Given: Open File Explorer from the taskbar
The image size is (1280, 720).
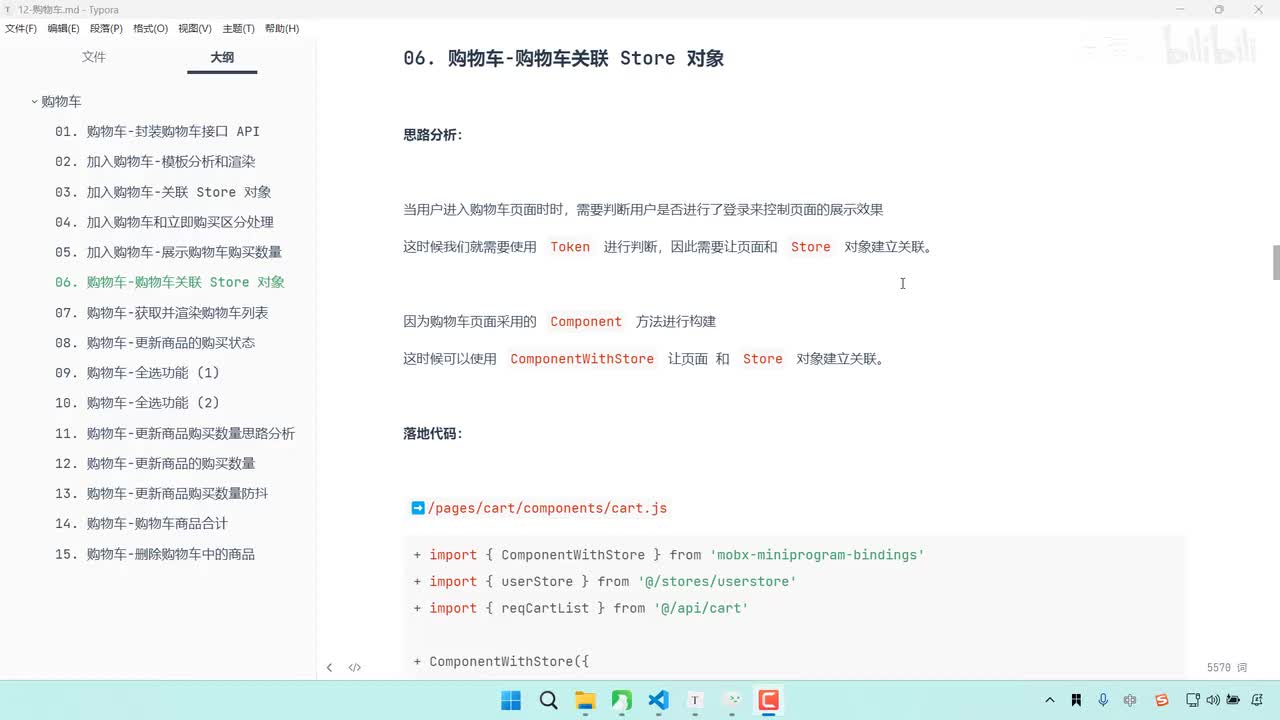Looking at the screenshot, I should point(585,700).
